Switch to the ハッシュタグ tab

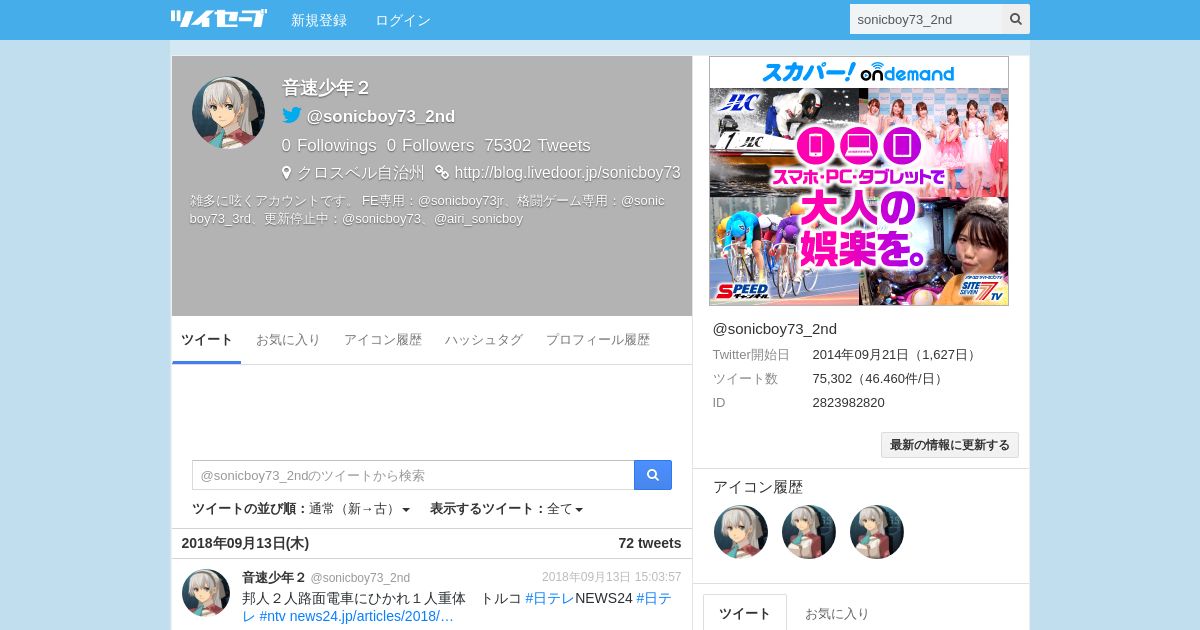tap(484, 340)
